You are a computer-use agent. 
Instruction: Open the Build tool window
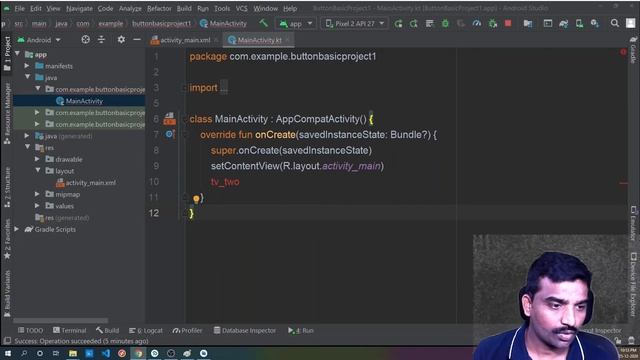point(108,331)
